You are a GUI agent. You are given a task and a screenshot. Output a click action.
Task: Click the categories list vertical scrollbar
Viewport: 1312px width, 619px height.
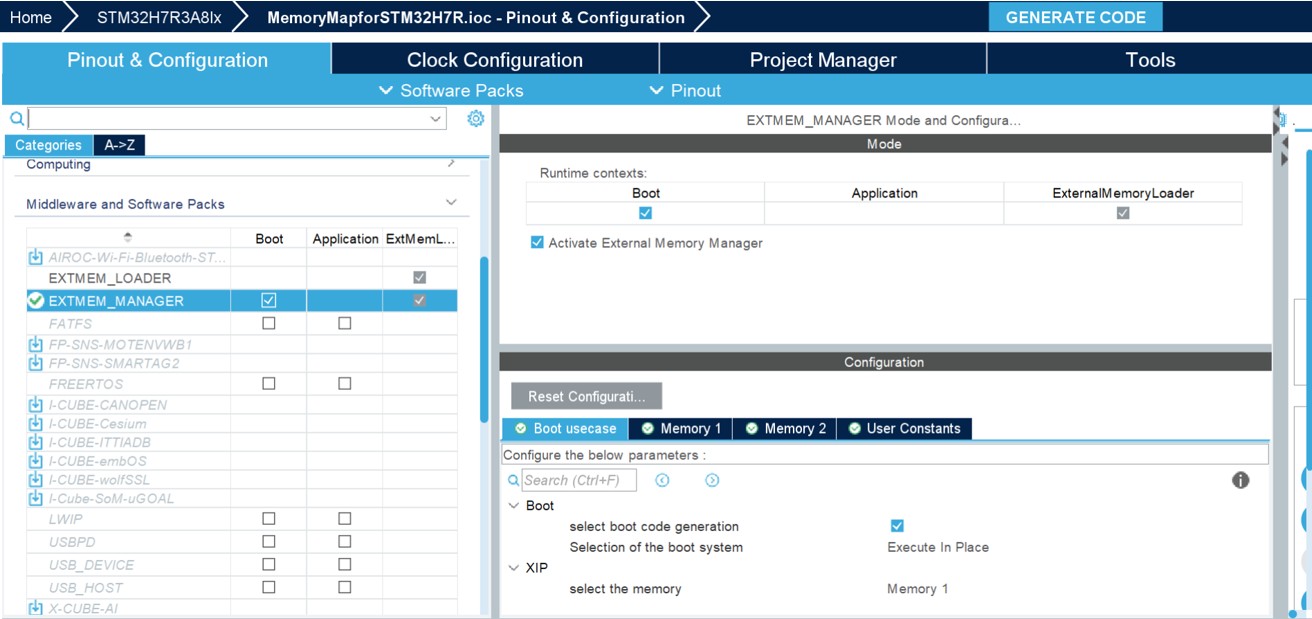485,340
